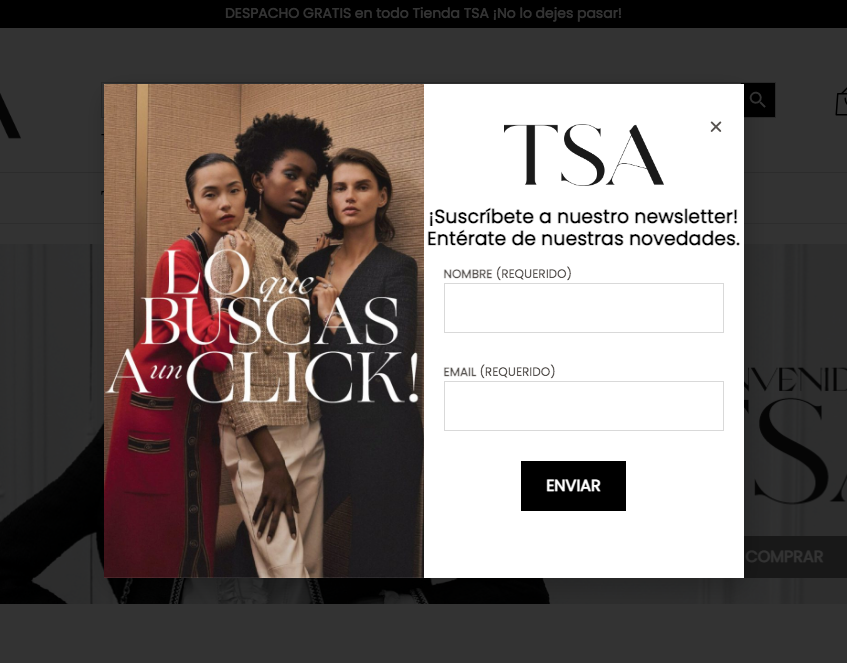Click the NOMBRE (REQUERIDO) label
Screen dimensions: 847x663
click(x=507, y=273)
